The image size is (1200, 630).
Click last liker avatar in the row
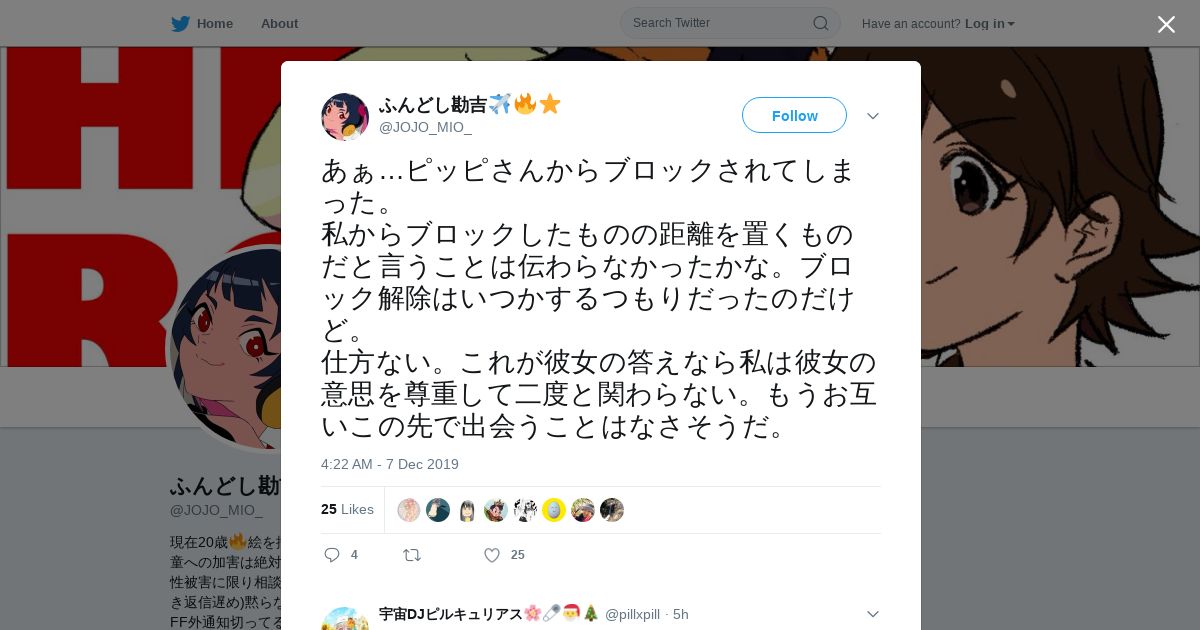[612, 510]
